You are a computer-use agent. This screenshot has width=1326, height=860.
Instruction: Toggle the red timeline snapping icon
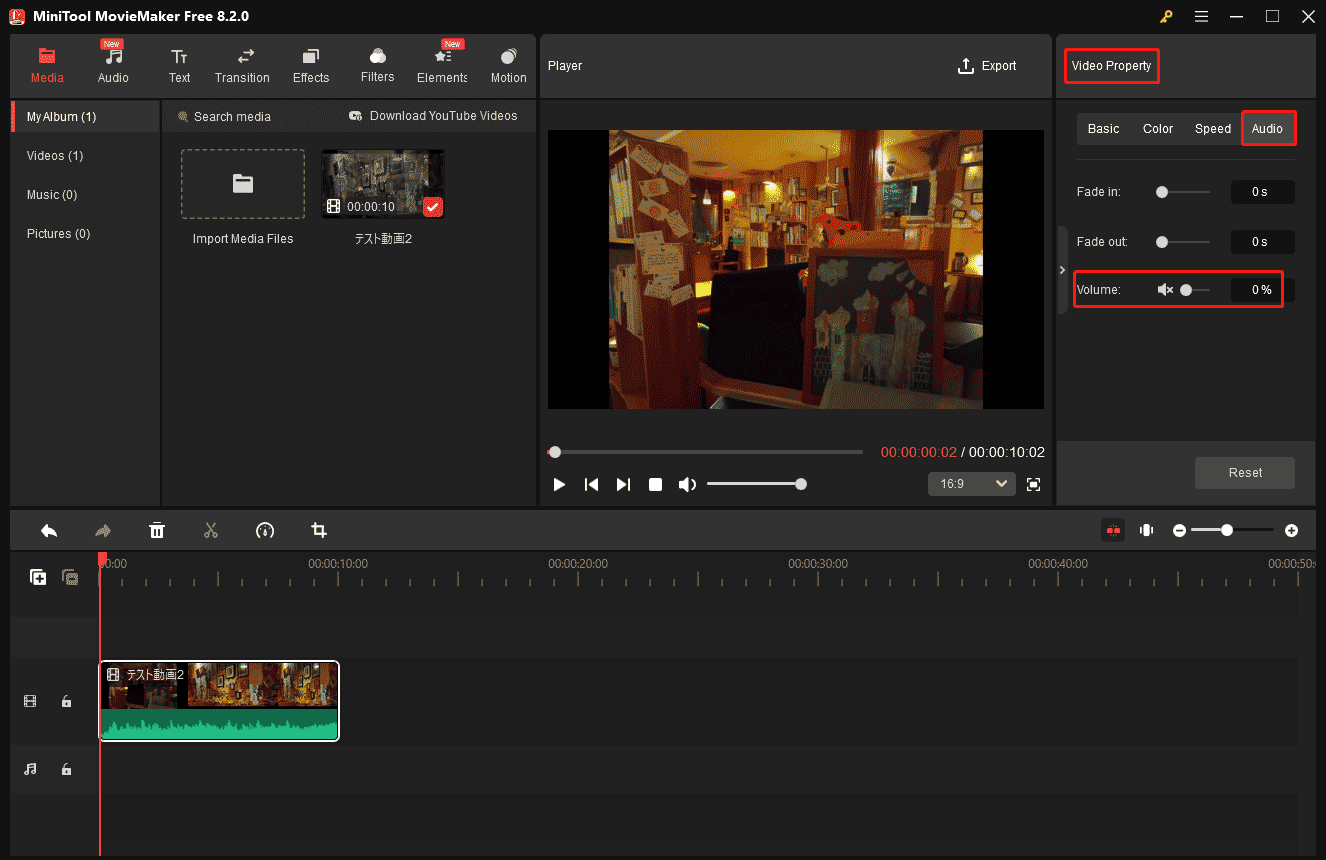[1113, 530]
